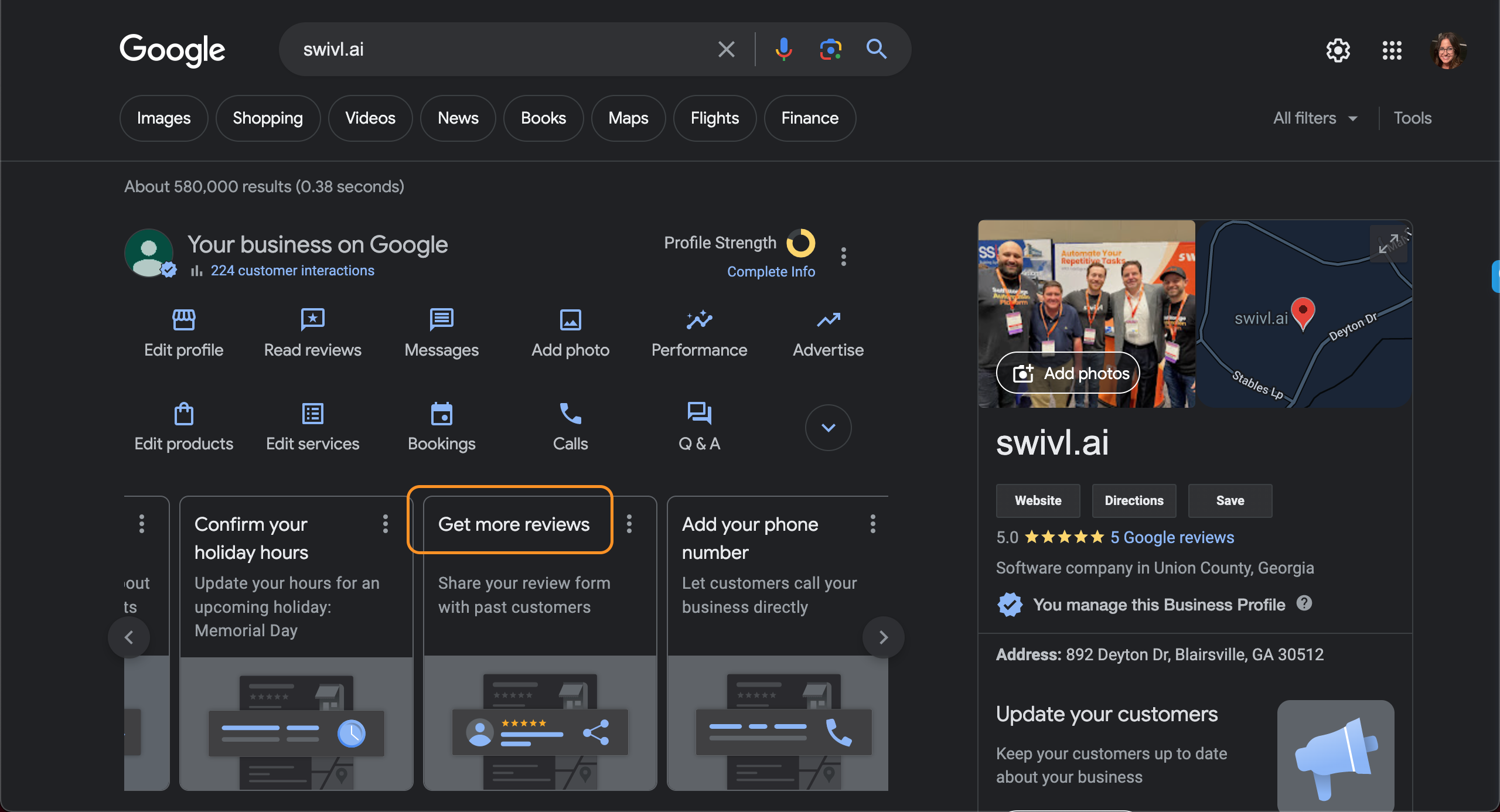Click the Edit profile storefront icon

183,320
